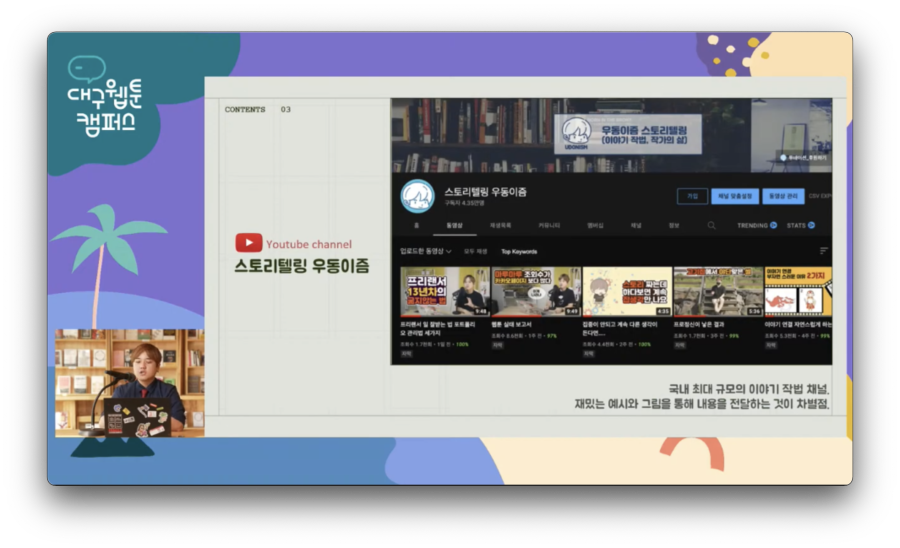900x548 pixels.
Task: Expand the 업로드한 동영상 dropdown
Action: point(425,251)
